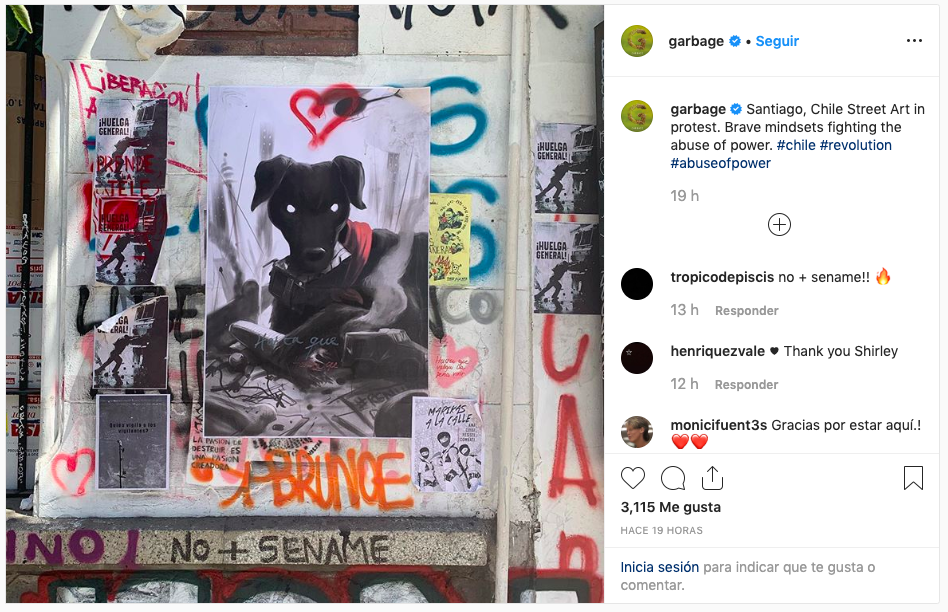
Task: Click Inicia sesión to log in
Action: click(x=660, y=567)
